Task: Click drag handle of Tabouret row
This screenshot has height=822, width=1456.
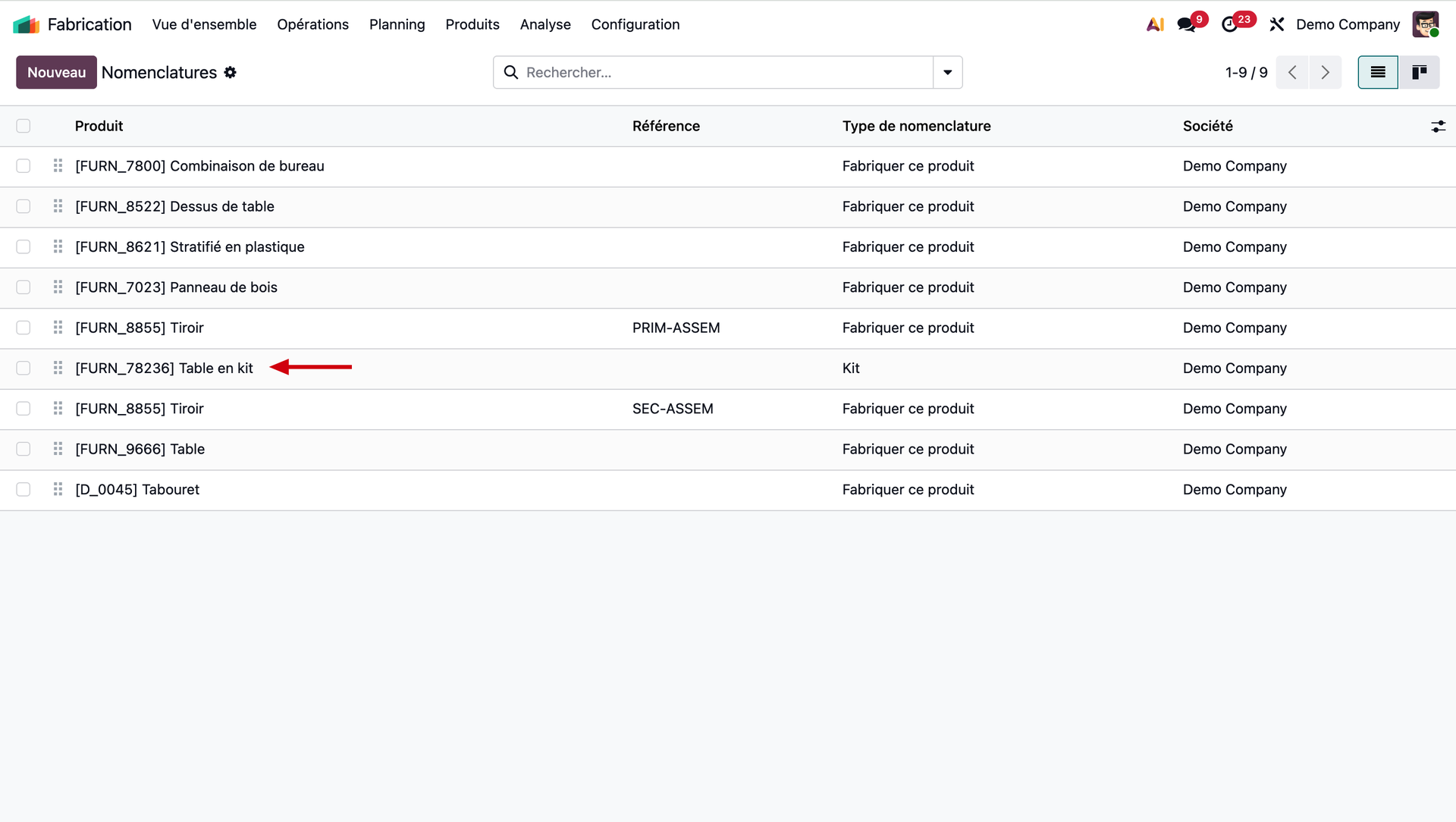Action: pos(58,489)
